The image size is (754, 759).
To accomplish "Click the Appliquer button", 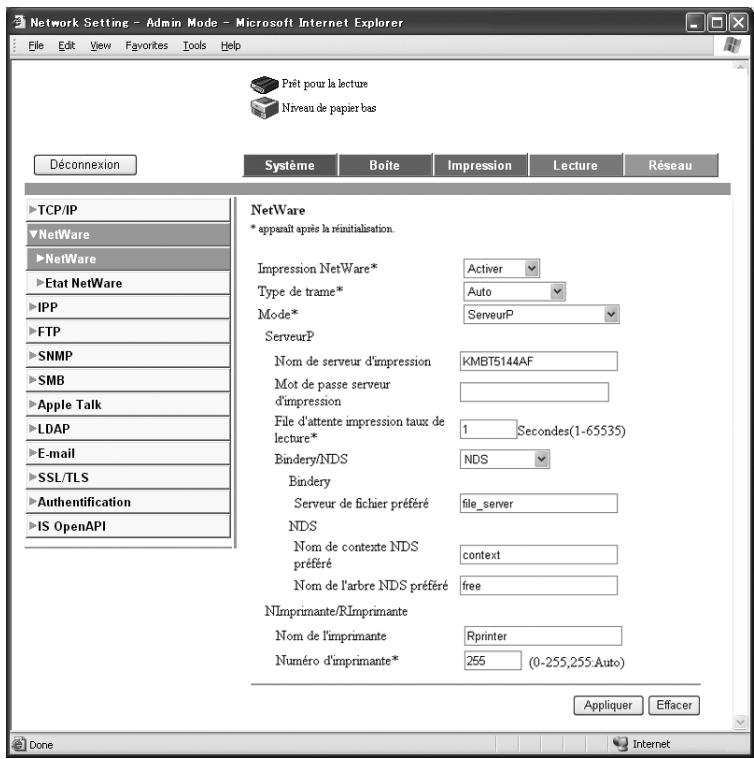I will 608,705.
